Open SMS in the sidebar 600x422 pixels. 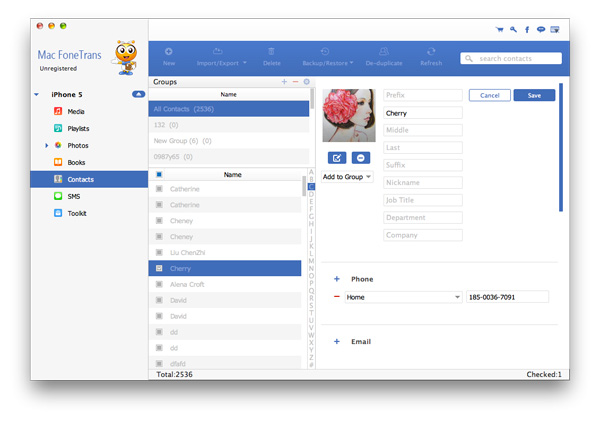(x=73, y=196)
